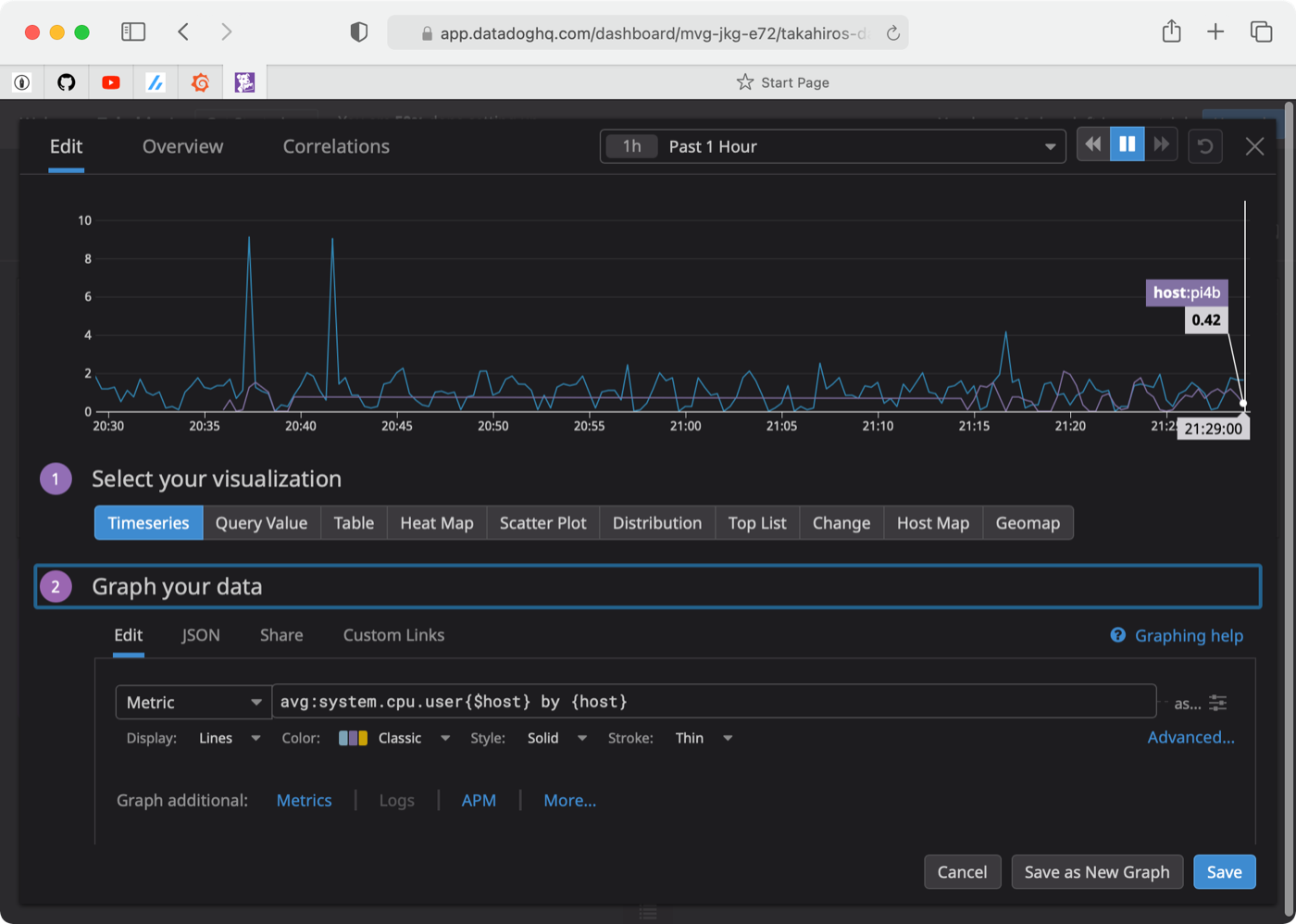Open the Grafana pinned tab
Viewport: 1296px width, 924px height.
click(x=200, y=82)
